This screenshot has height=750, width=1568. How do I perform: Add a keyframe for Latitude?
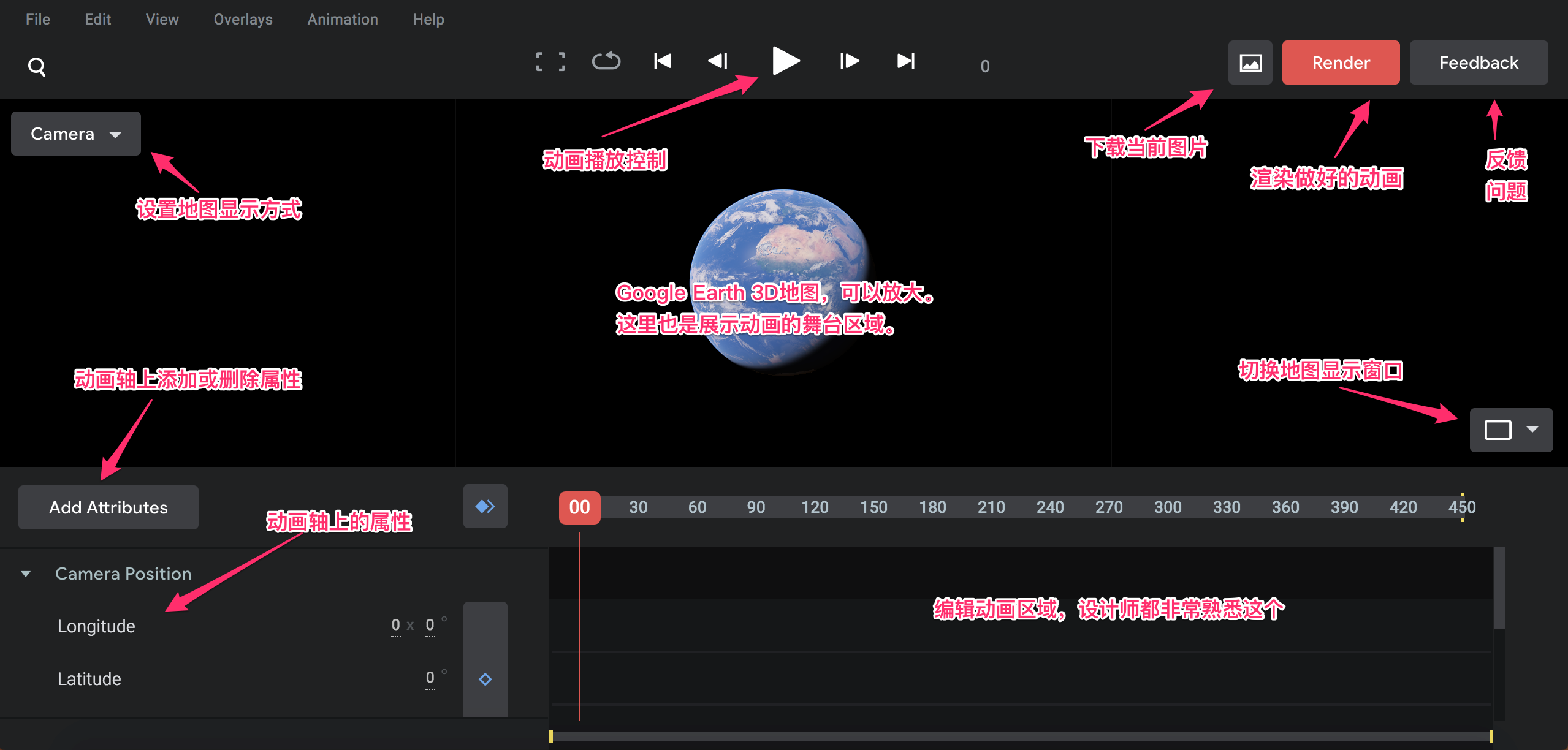(x=485, y=679)
